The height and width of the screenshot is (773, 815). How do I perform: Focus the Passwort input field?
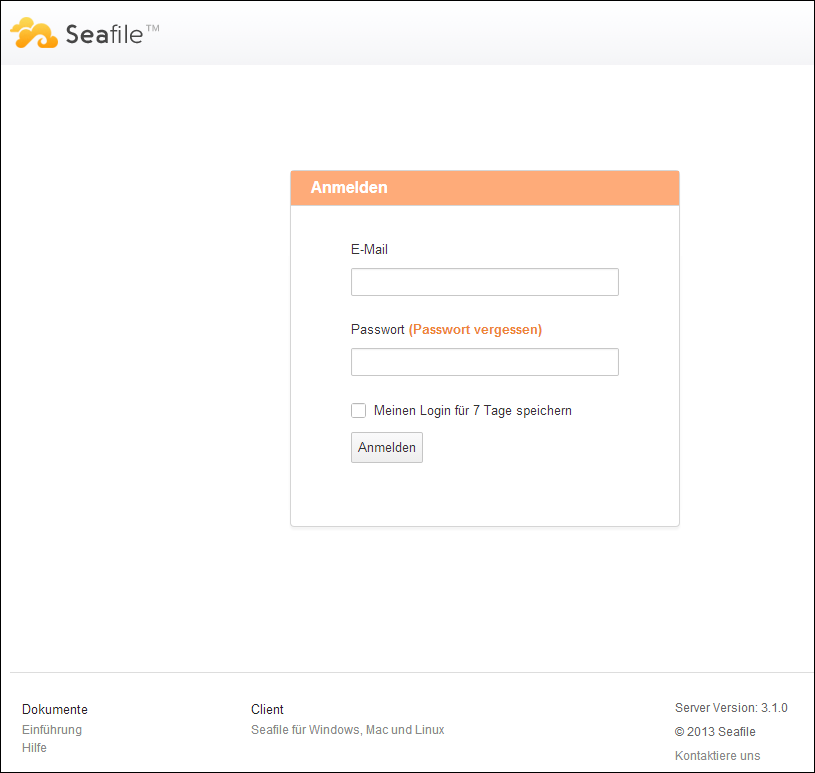(x=484, y=362)
